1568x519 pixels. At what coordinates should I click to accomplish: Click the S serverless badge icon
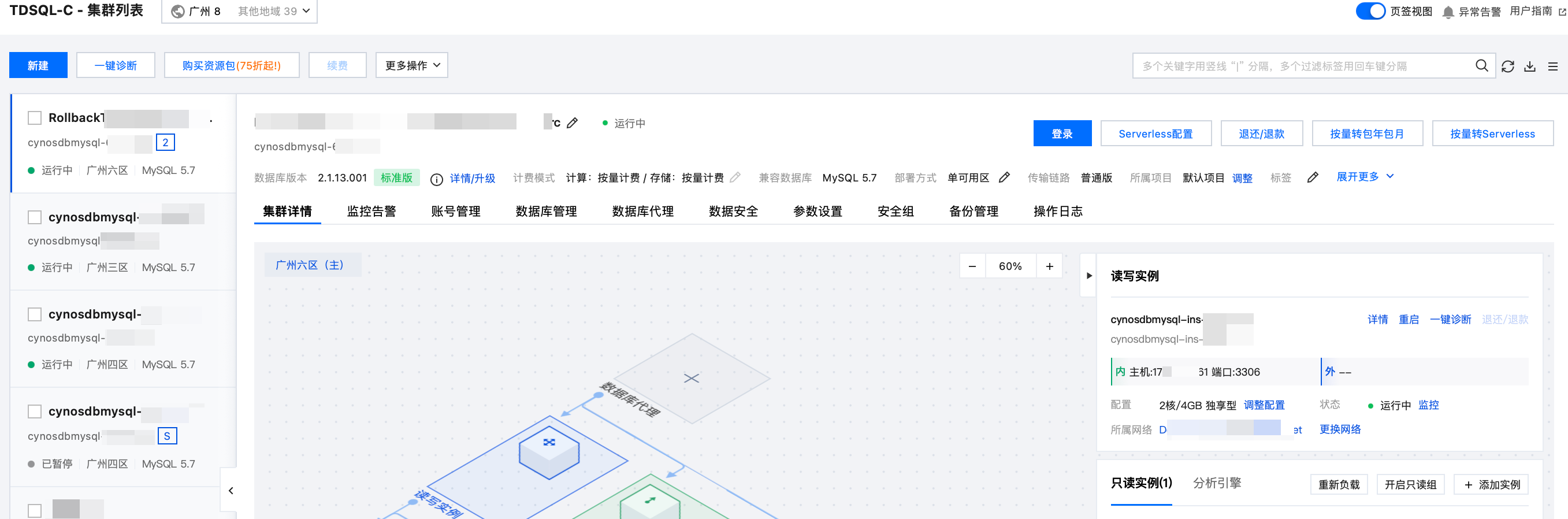pyautogui.click(x=168, y=436)
